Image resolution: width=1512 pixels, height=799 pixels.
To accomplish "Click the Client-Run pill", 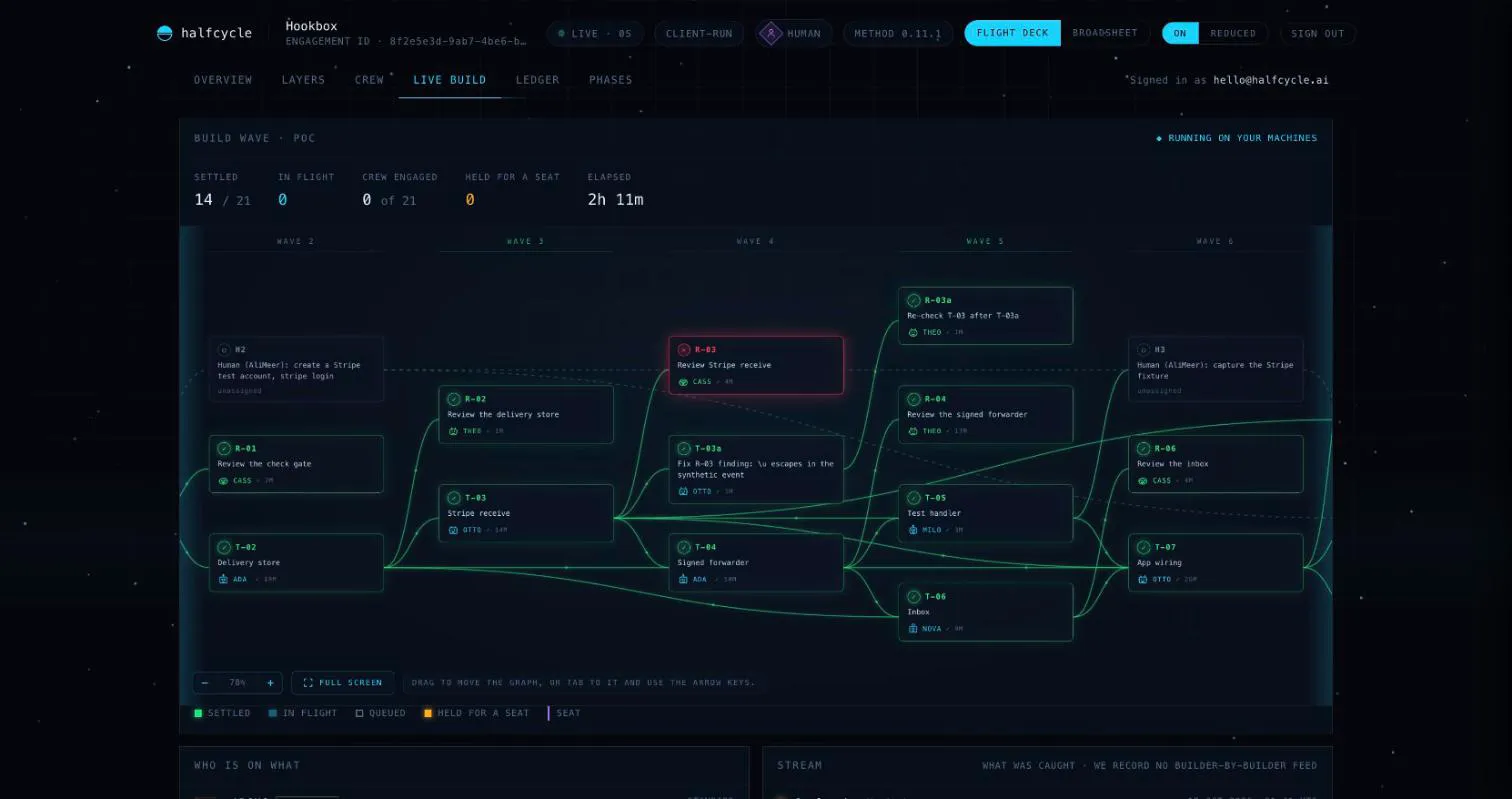I will pos(700,33).
